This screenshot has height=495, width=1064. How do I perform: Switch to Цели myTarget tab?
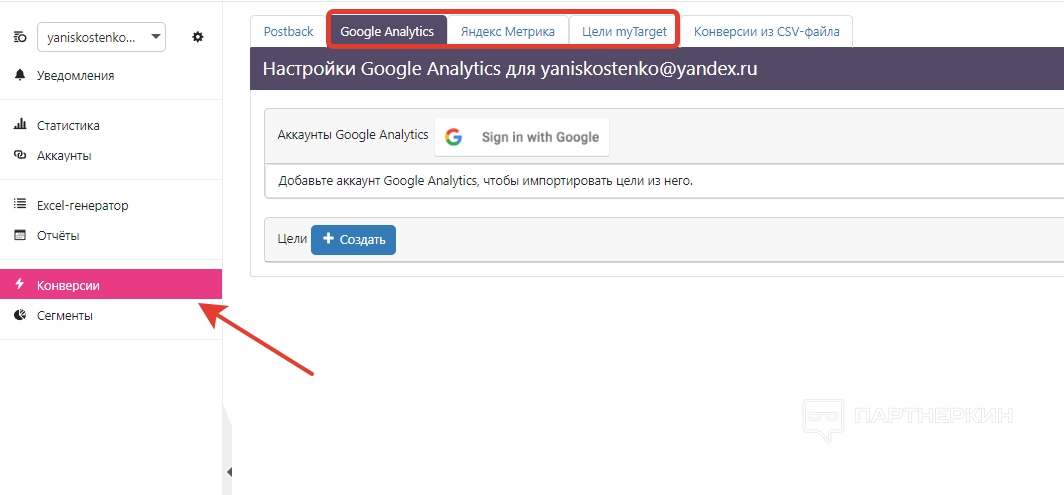[624, 31]
